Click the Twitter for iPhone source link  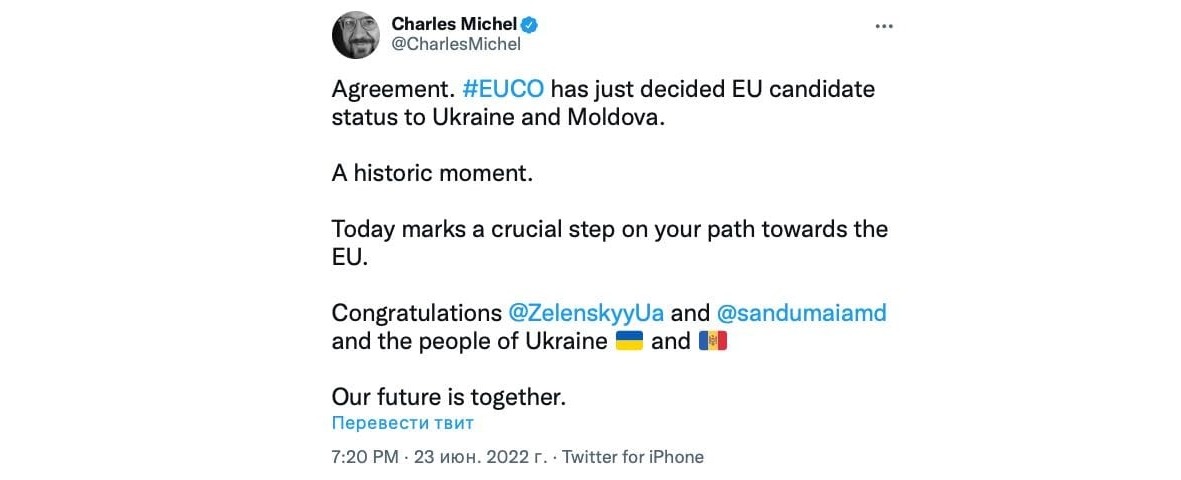(633, 457)
